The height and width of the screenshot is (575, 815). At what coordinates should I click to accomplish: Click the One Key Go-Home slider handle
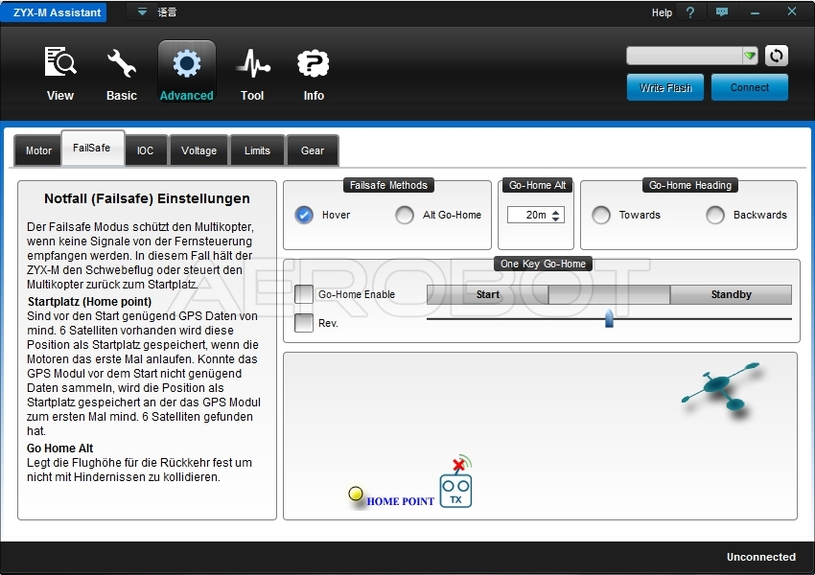point(609,319)
